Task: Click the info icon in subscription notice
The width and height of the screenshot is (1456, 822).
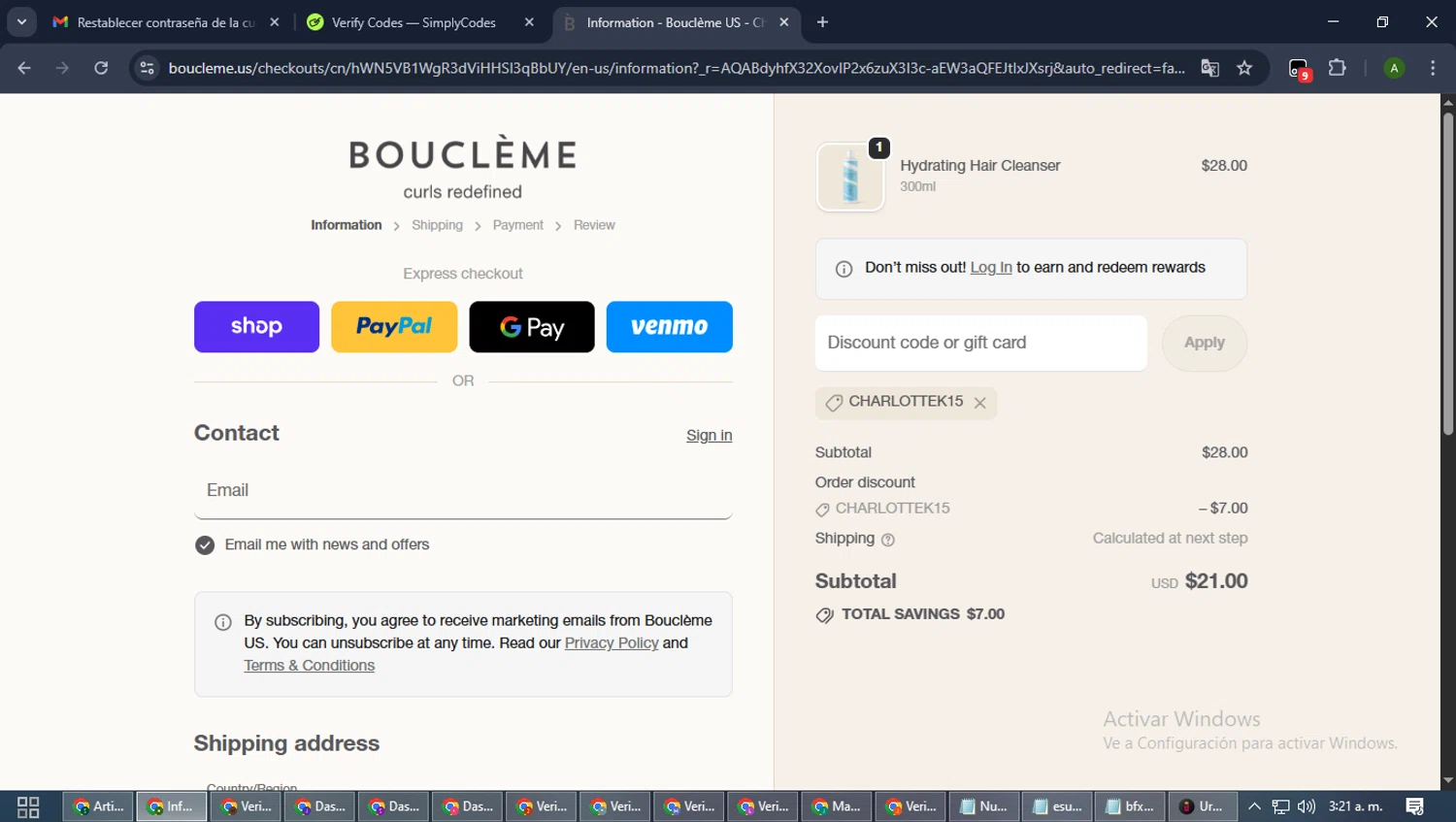Action: [223, 622]
